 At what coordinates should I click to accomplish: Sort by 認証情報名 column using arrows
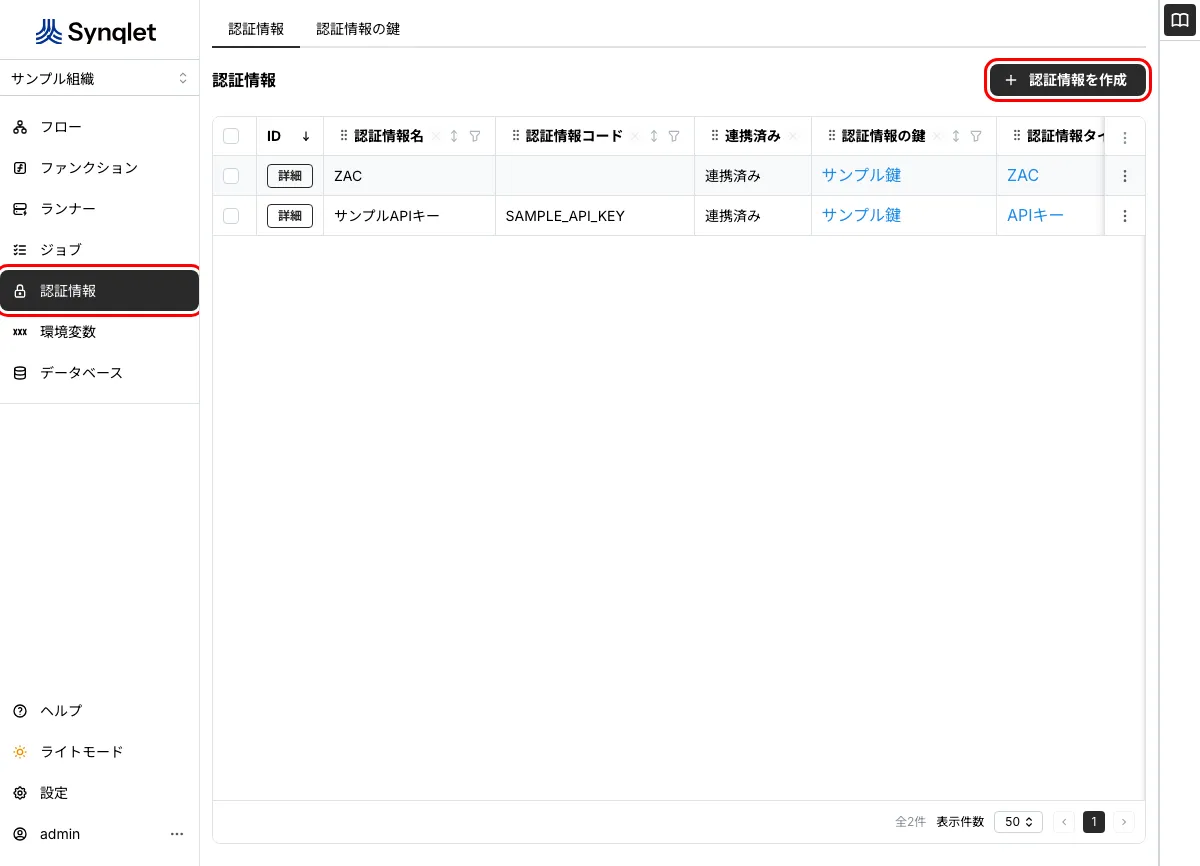(454, 136)
